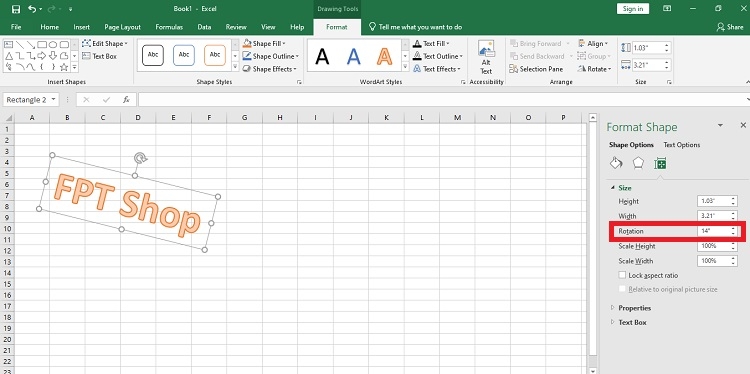The image size is (750, 374).
Task: Open the Rotate dropdown
Action: (594, 69)
